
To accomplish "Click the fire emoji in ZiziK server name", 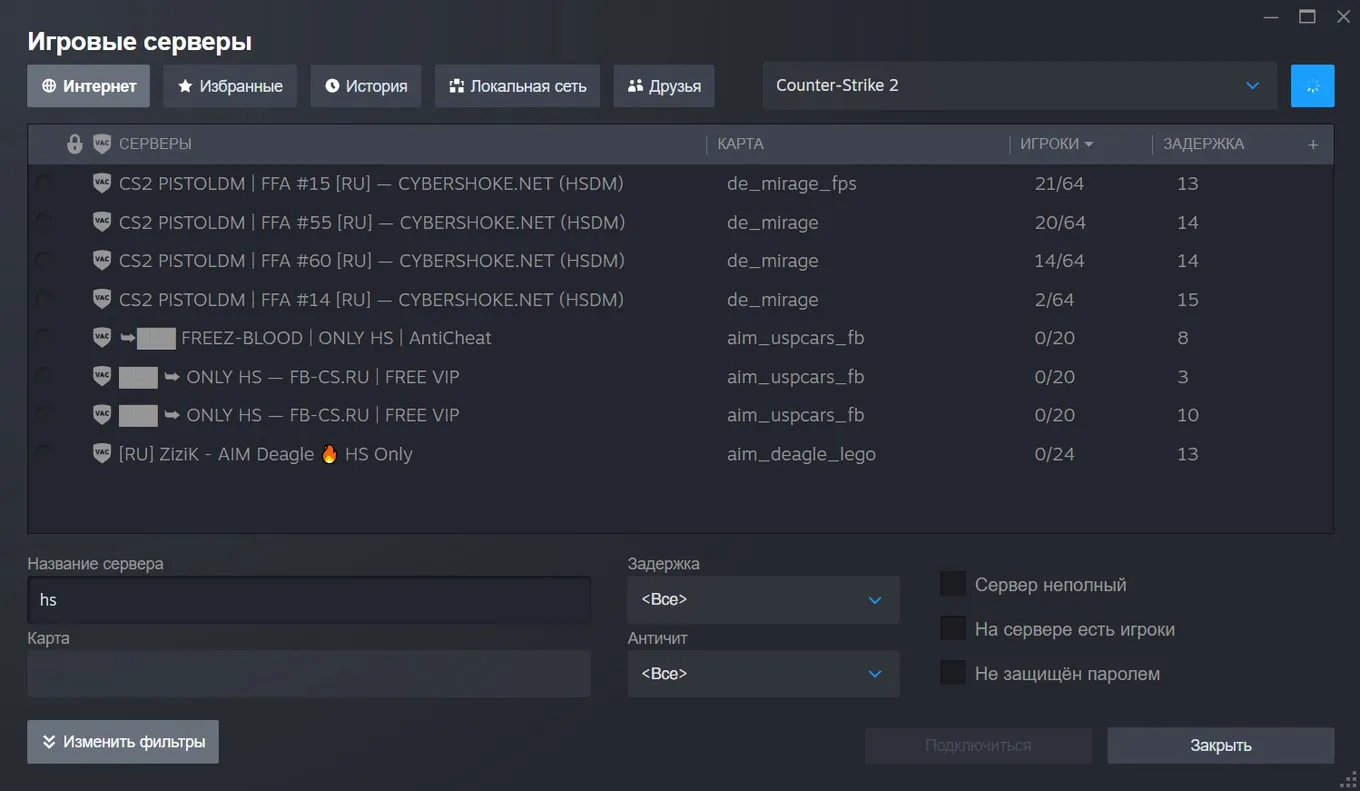I will click(329, 454).
